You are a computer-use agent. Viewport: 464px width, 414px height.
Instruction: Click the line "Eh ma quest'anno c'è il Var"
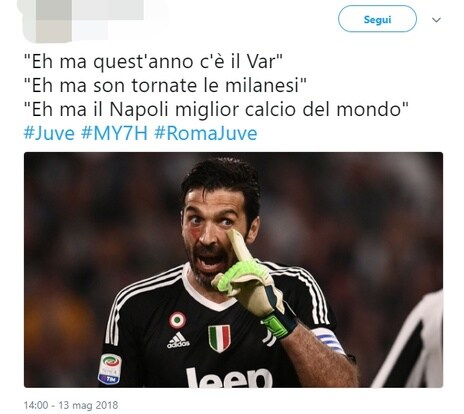[153, 62]
